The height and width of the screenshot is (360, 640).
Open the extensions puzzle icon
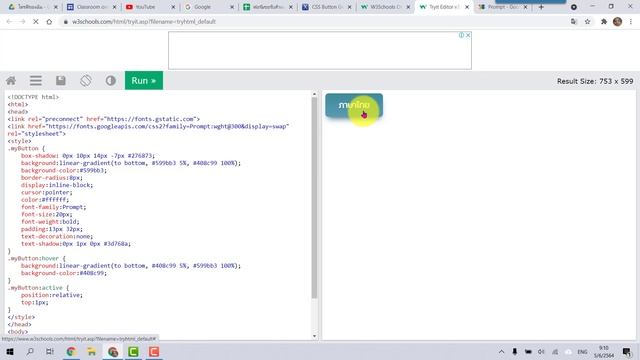(x=604, y=22)
